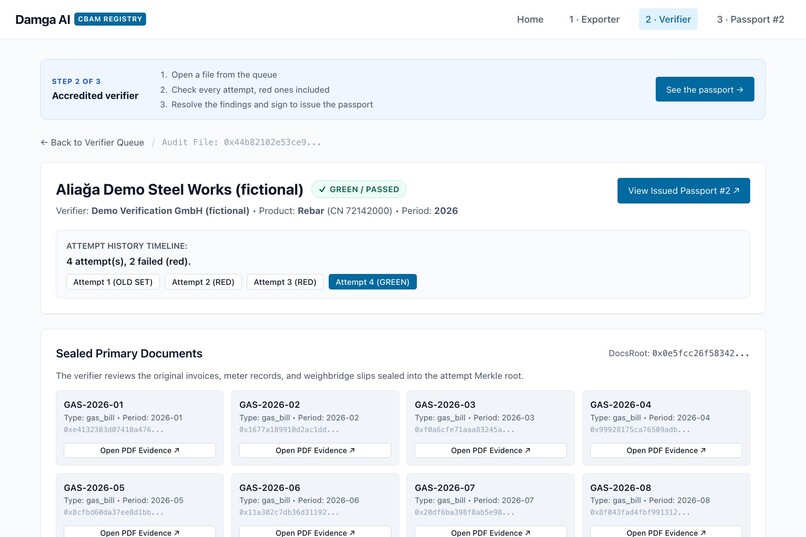The height and width of the screenshot is (537, 806).
Task: Click the STEP 2 OF 3 label
Action: (76, 81)
